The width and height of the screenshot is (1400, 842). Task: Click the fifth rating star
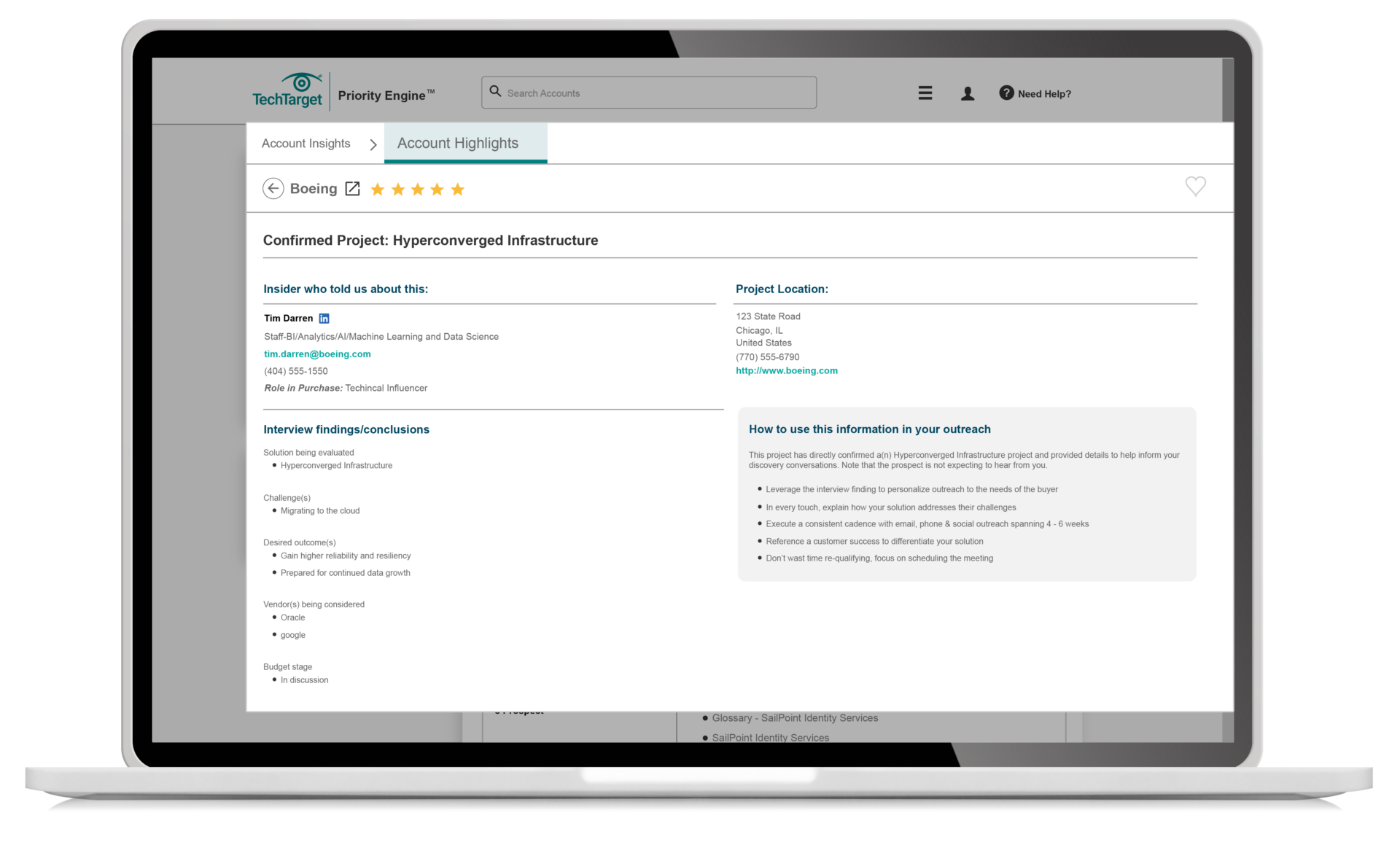[x=457, y=190]
